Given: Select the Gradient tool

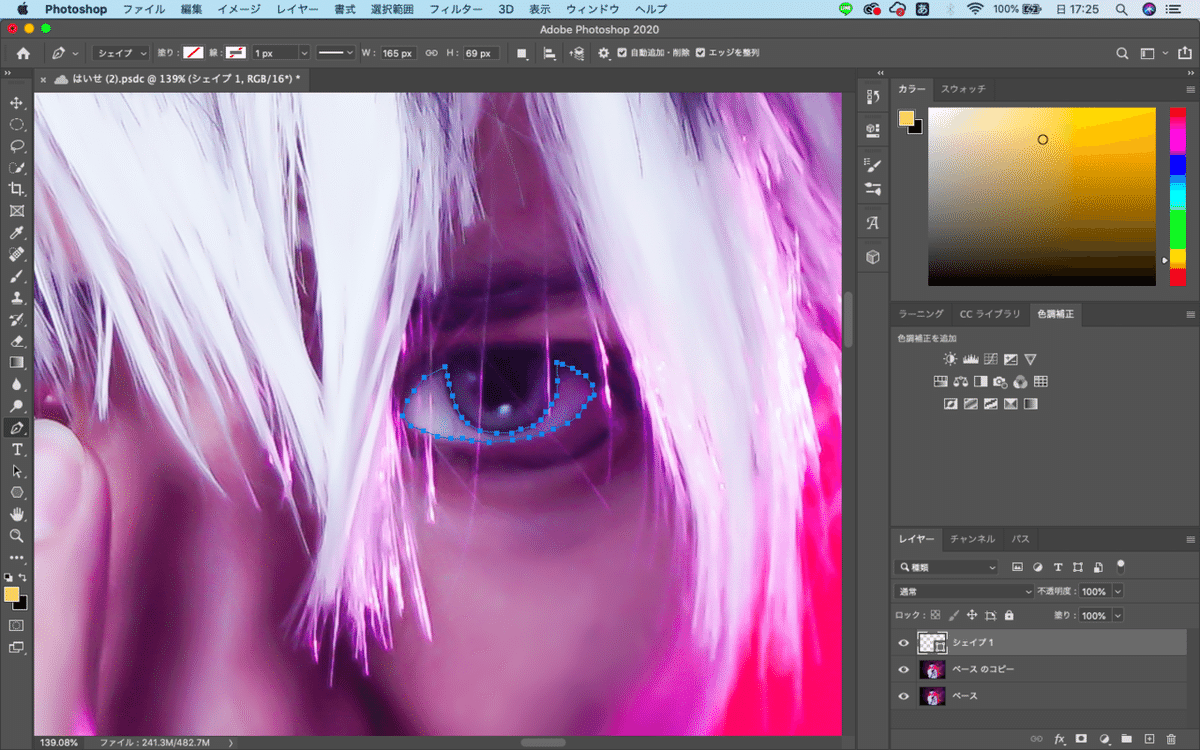Looking at the screenshot, I should coord(16,362).
